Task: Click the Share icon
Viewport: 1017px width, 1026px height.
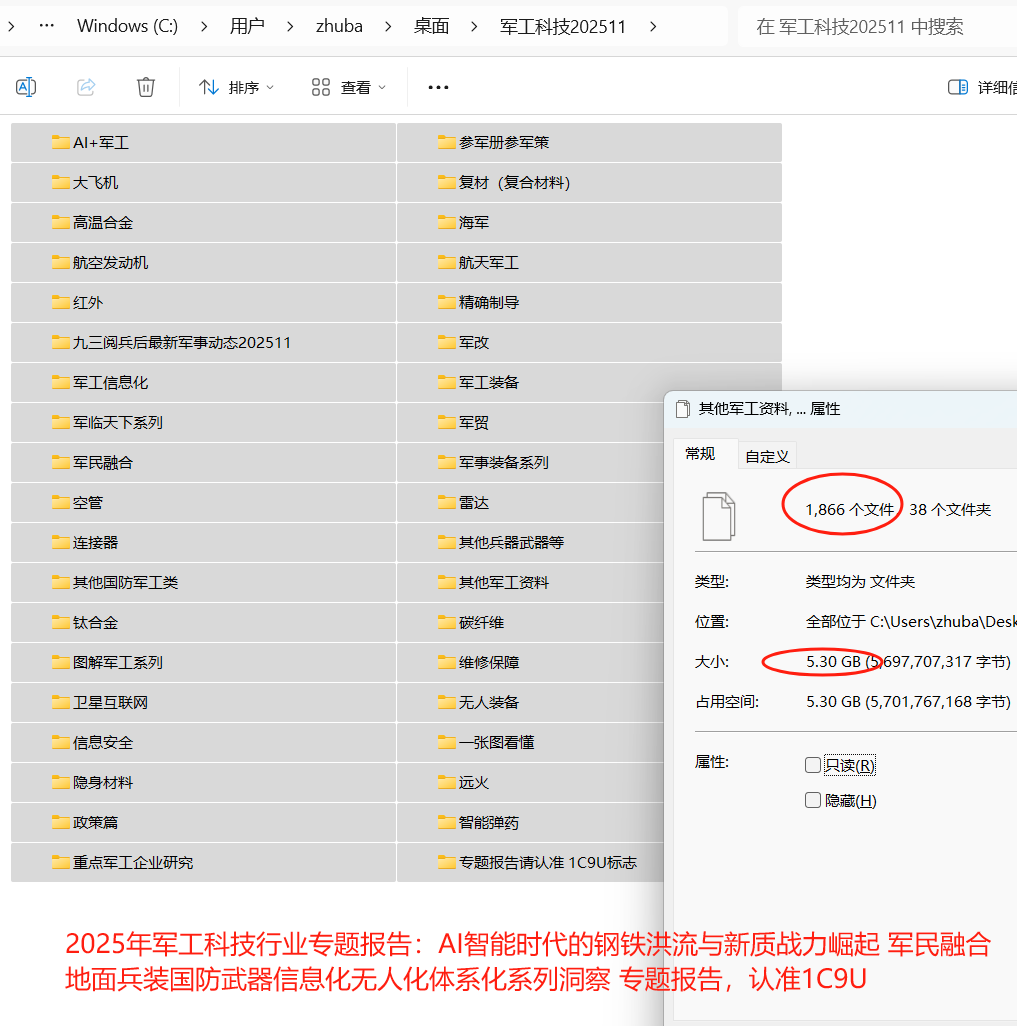Action: pyautogui.click(x=86, y=87)
